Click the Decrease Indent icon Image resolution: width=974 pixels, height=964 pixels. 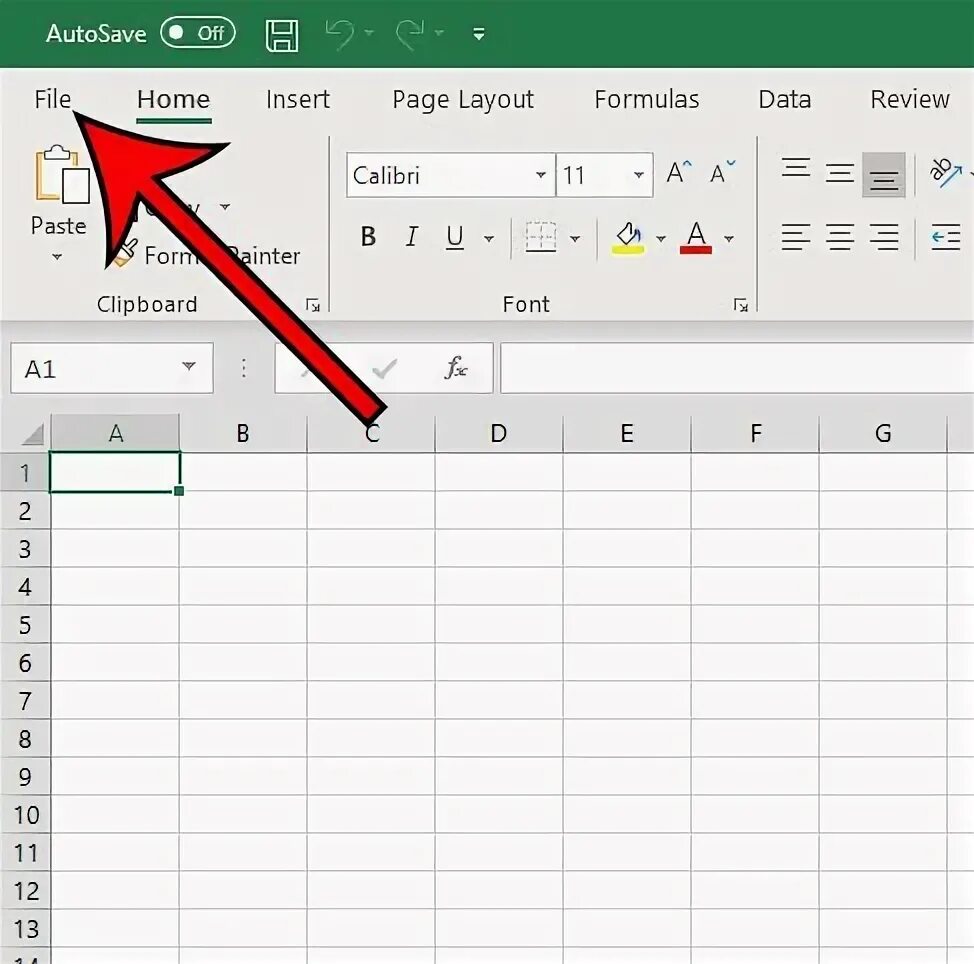(x=946, y=237)
